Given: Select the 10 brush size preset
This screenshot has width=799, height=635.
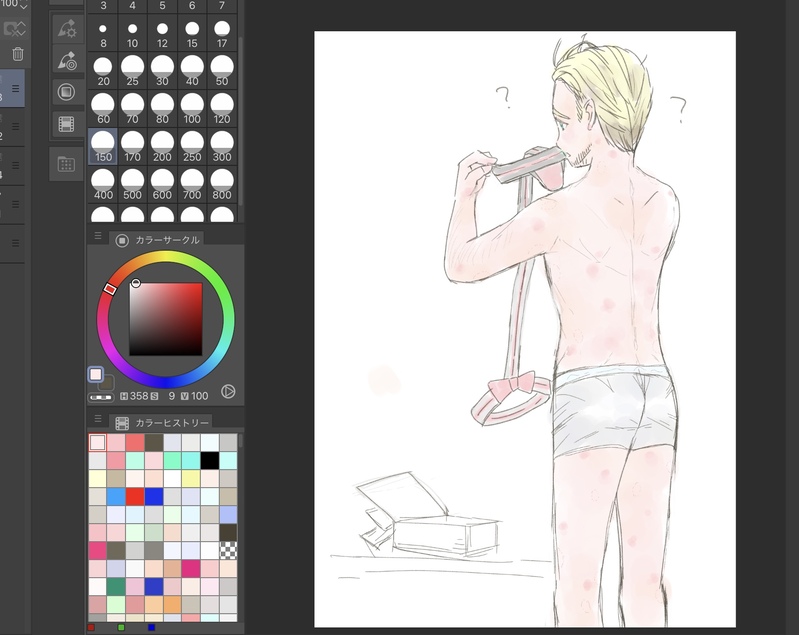Looking at the screenshot, I should pos(132,35).
